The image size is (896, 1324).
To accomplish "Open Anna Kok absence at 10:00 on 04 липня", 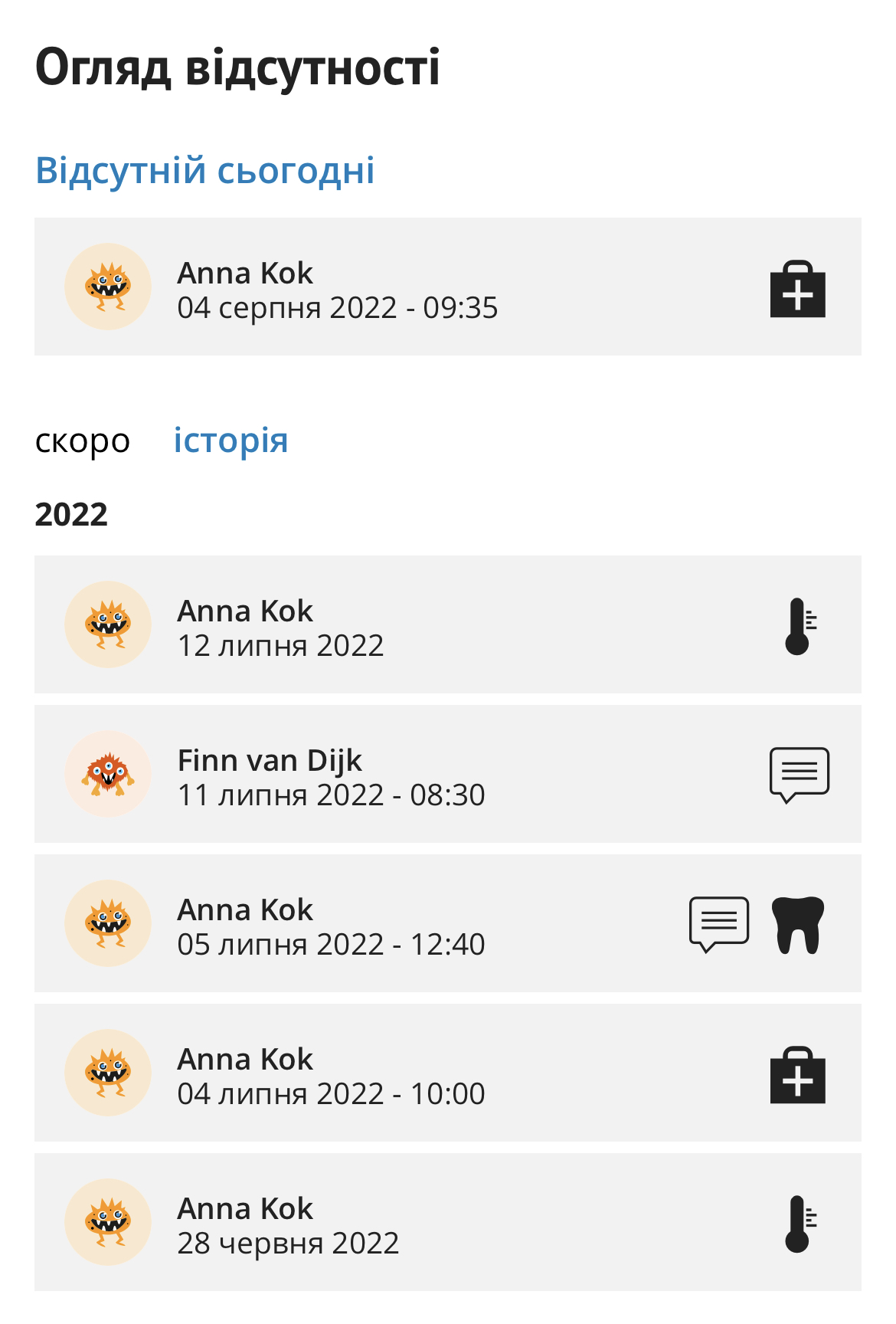I will [x=448, y=1073].
